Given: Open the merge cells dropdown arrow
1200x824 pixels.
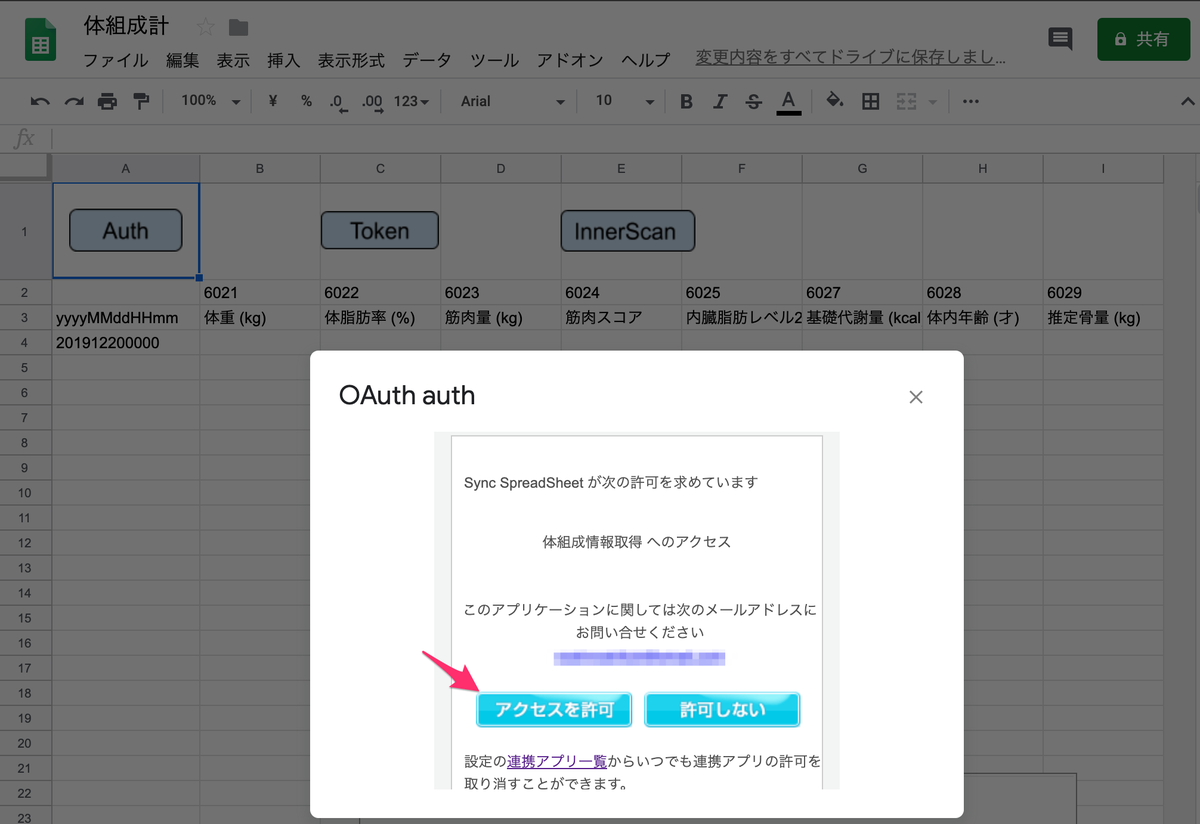Looking at the screenshot, I should (933, 102).
